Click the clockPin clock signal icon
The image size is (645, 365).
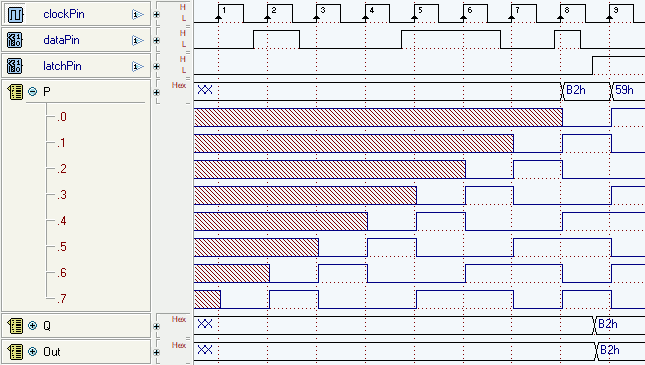(x=15, y=14)
